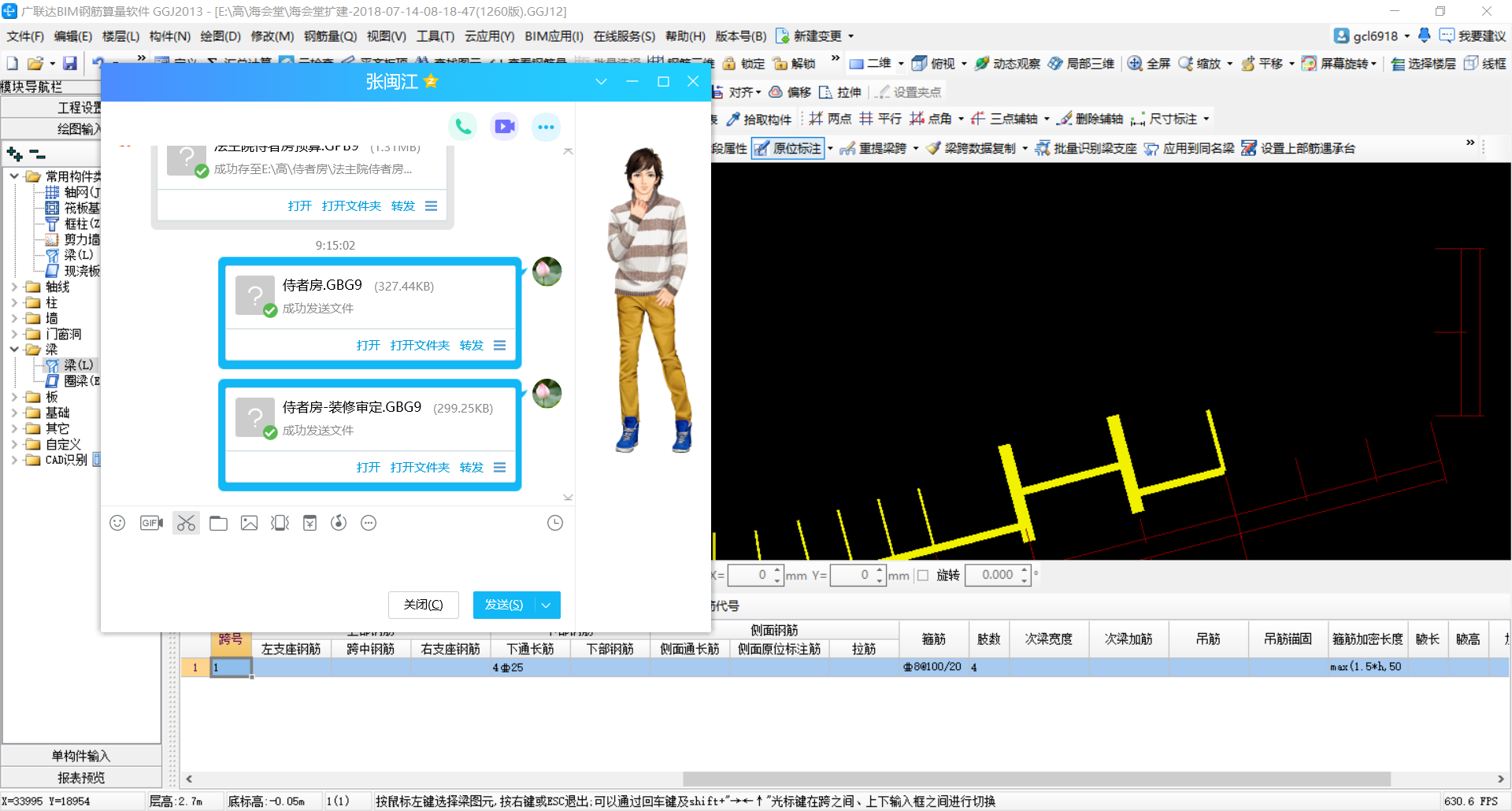Viewport: 1512px width, 811px height.
Task: Open the 钢筋量(Q) menu
Action: 331,36
